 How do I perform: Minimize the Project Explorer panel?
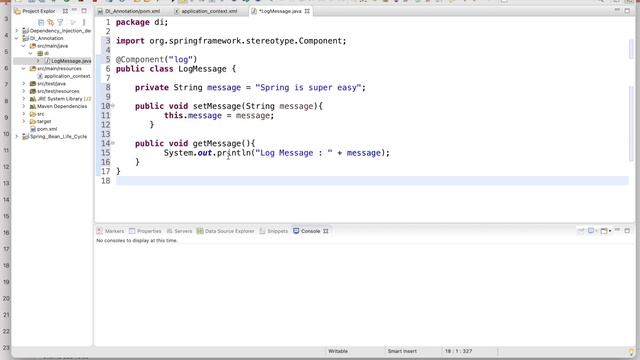pos(74,10)
